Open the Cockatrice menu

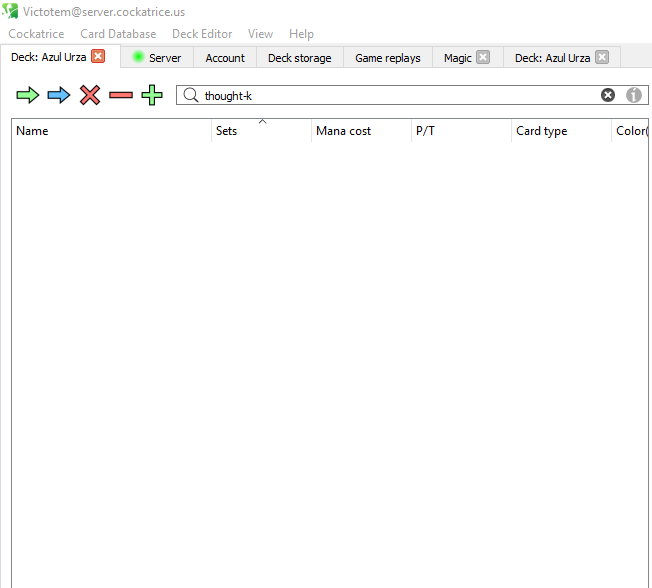coord(36,34)
